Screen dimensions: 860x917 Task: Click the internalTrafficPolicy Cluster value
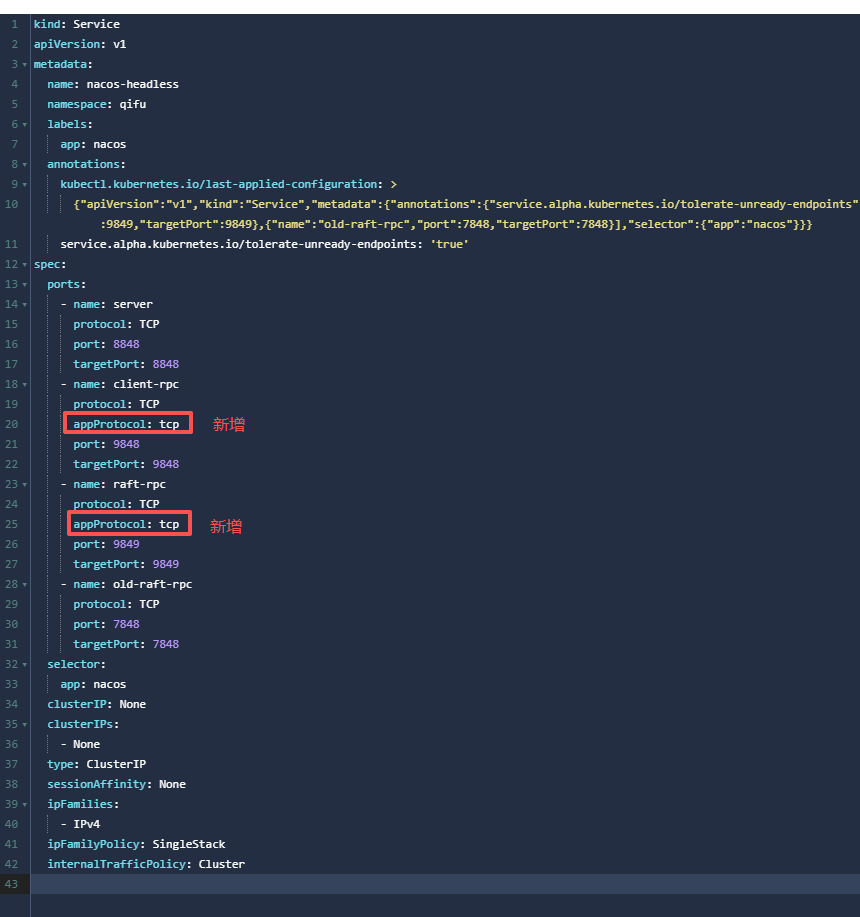click(221, 864)
